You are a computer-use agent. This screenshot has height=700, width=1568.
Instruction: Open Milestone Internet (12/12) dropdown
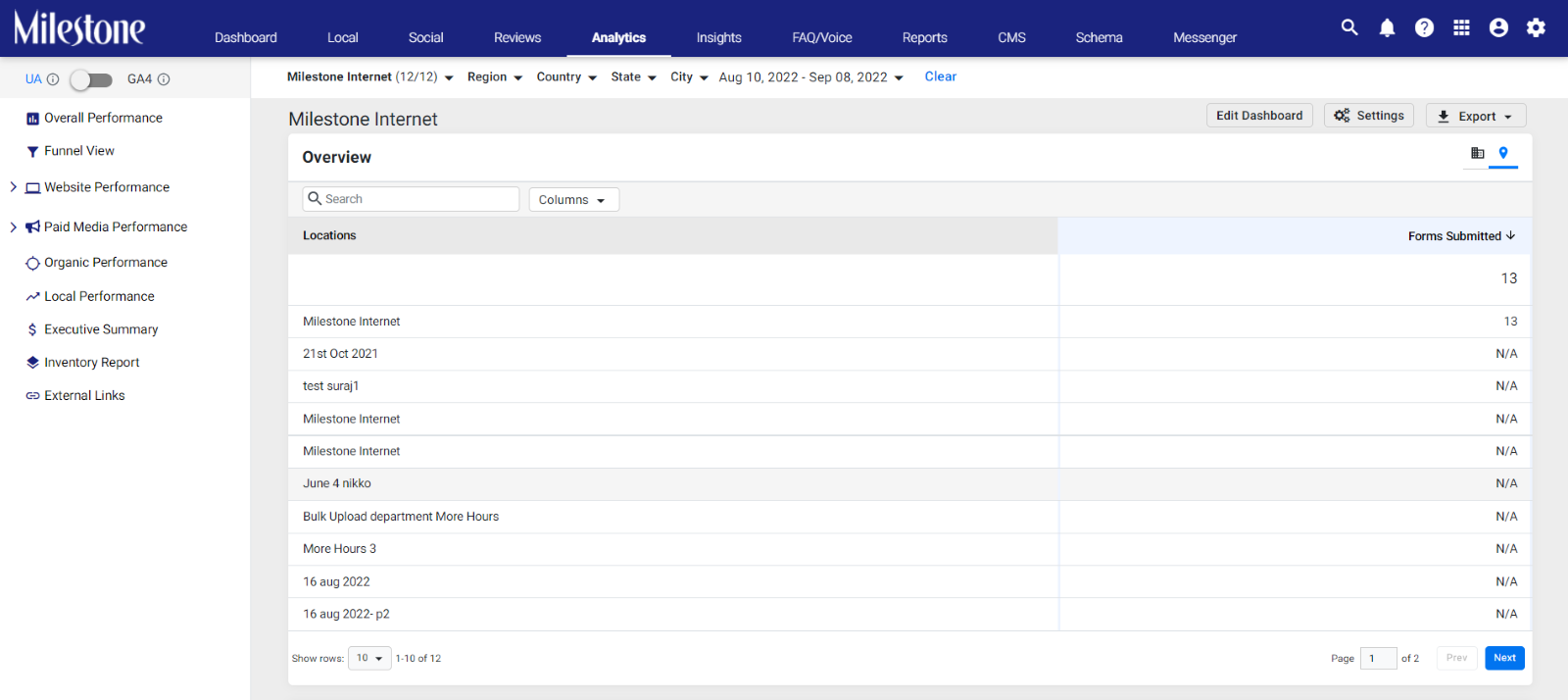click(x=369, y=76)
